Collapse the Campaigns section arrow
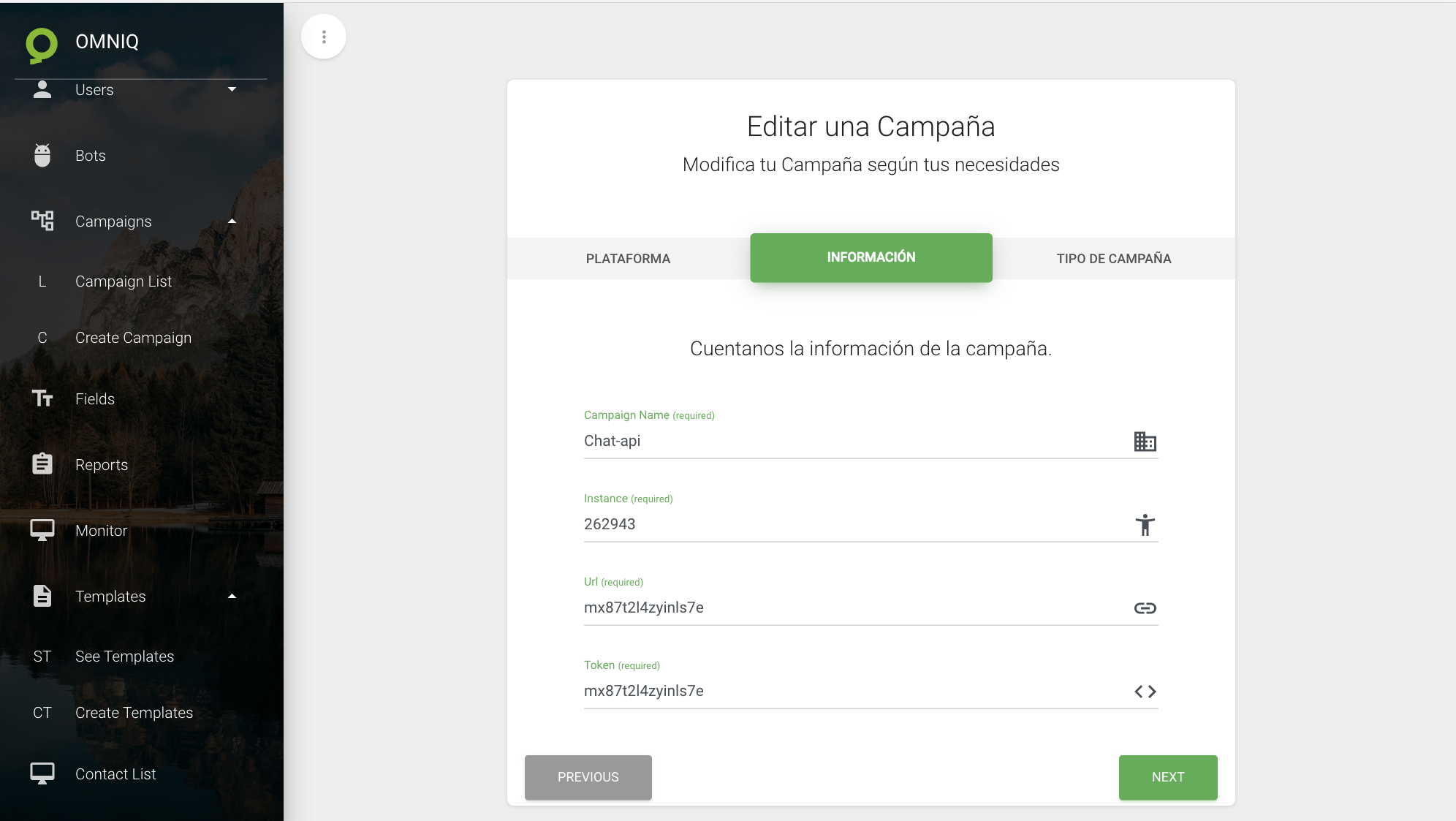Viewport: 1456px width, 821px height. pos(232,221)
